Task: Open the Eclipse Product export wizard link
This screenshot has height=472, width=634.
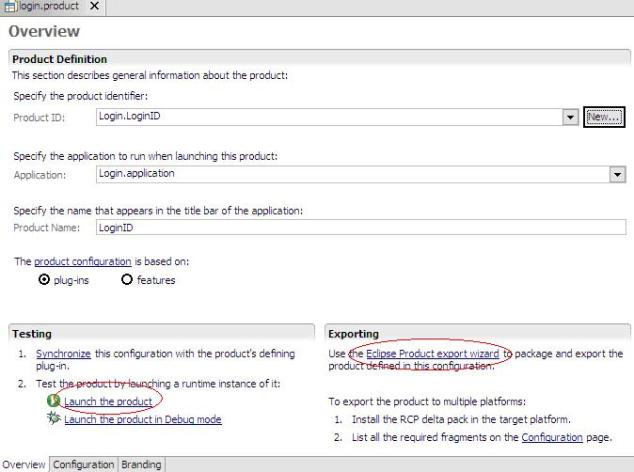Action: pyautogui.click(x=433, y=354)
